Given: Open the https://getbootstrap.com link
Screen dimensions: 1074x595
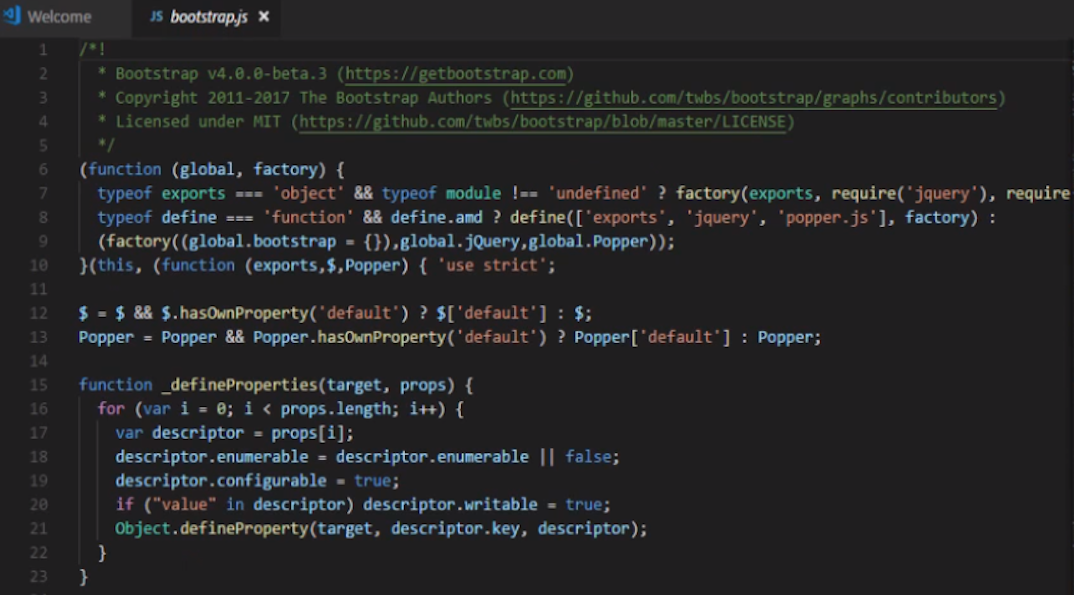Looking at the screenshot, I should (455, 74).
